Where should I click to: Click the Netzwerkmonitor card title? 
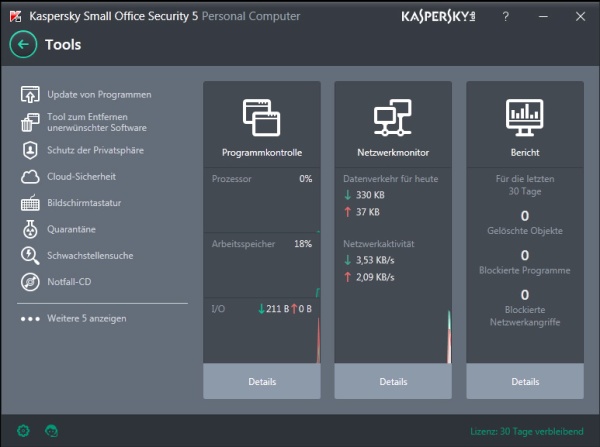[x=393, y=153]
